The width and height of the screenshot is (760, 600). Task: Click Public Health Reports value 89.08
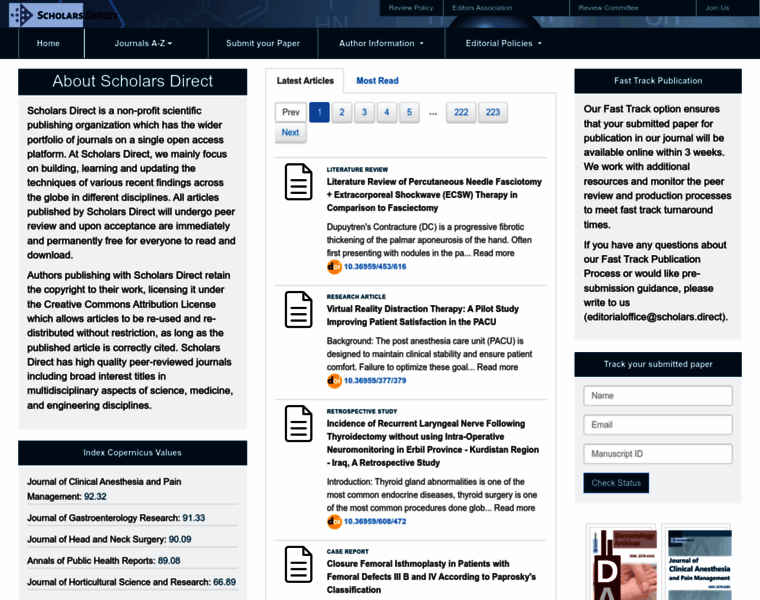pos(169,561)
